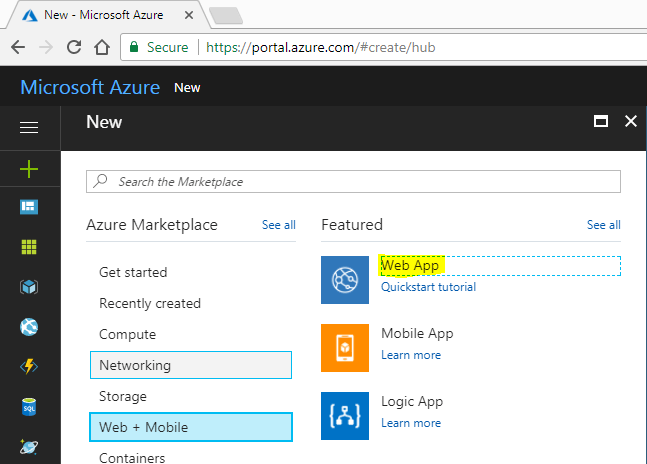The width and height of the screenshot is (647, 464).
Task: Maximize the New blade
Action: tap(601, 121)
